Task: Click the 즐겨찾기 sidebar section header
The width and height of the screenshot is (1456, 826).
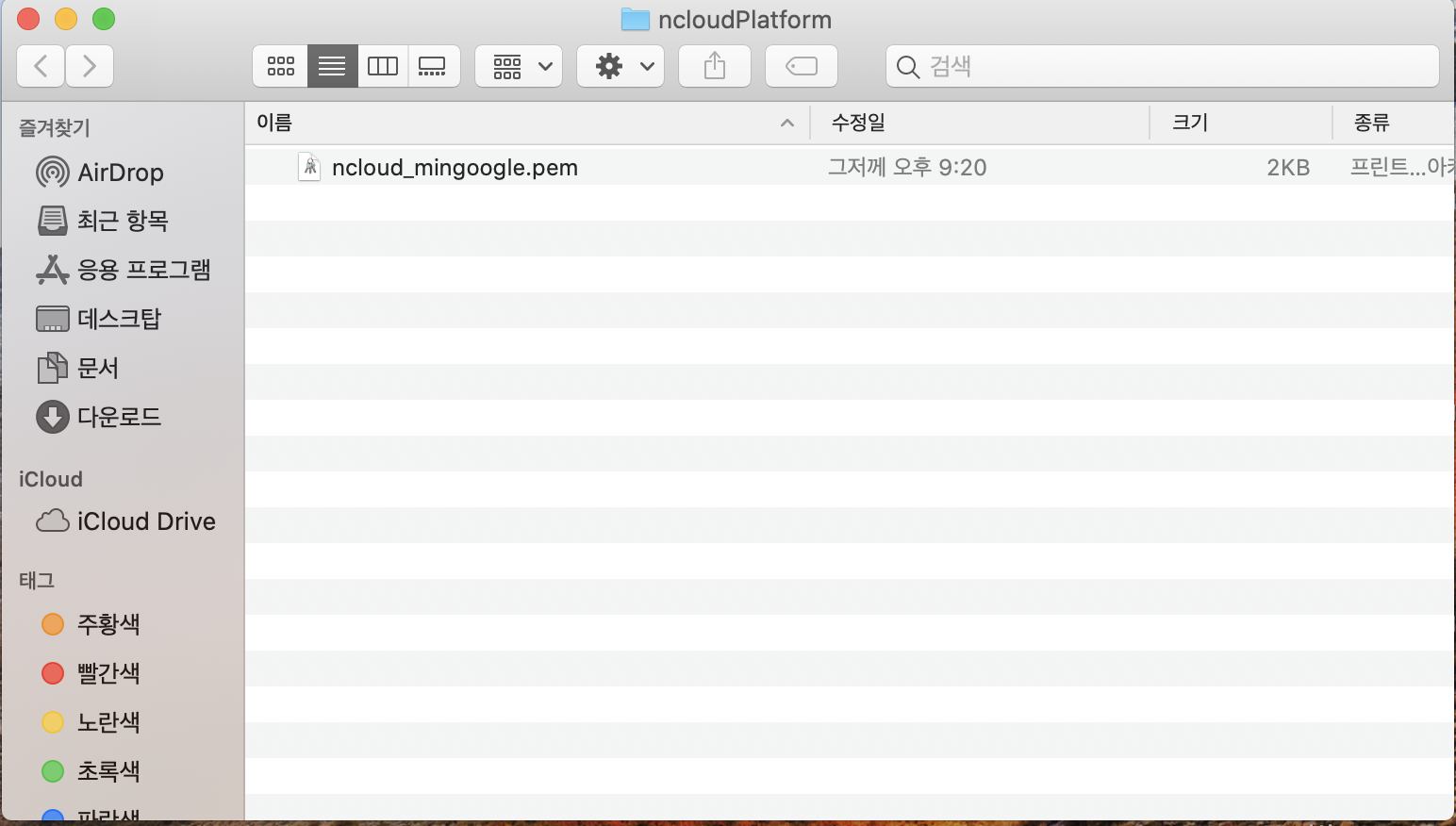Action: 55,127
